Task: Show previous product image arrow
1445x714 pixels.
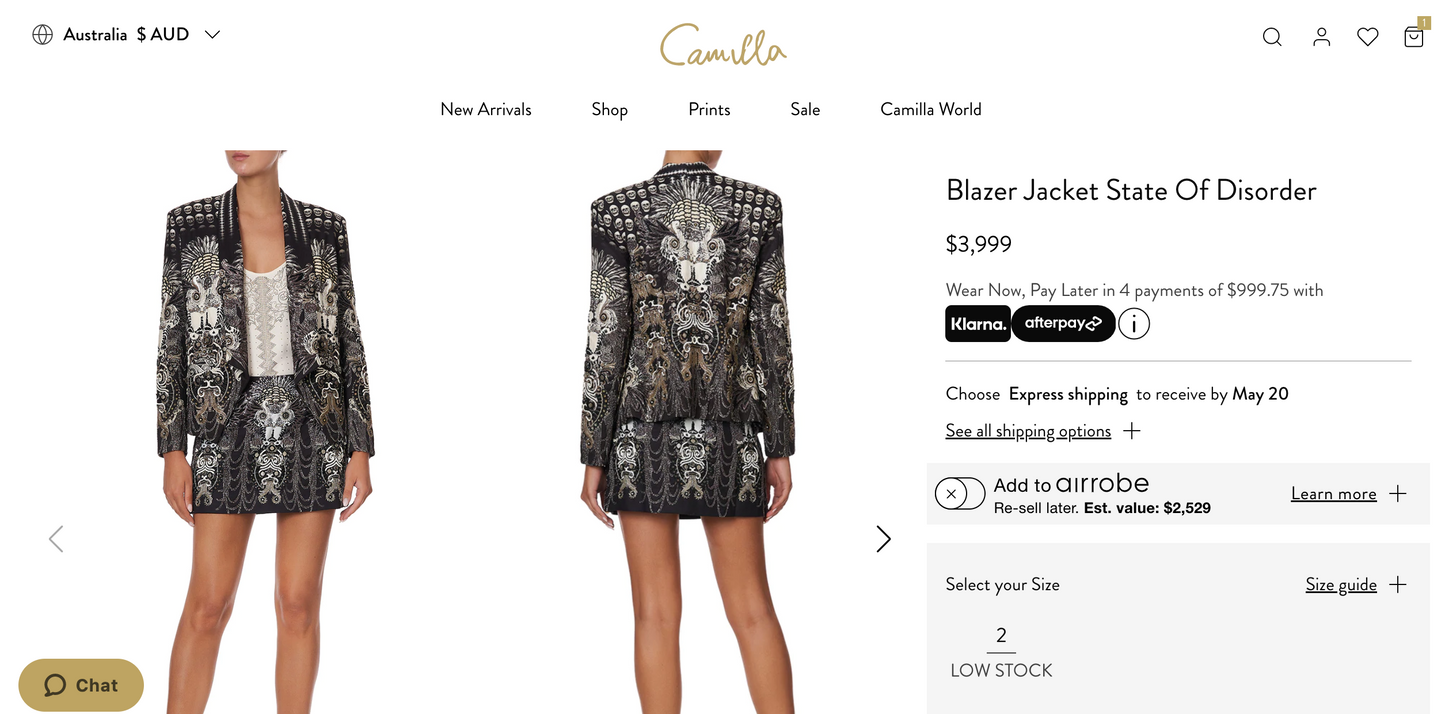Action: 56,539
